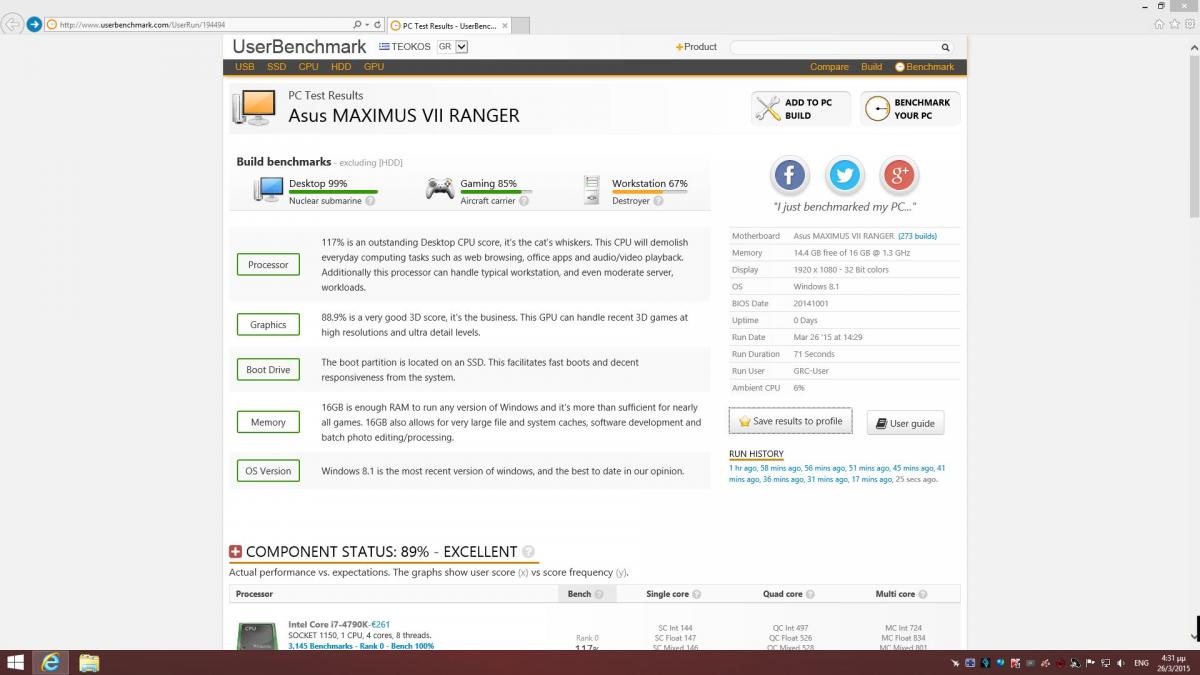The width and height of the screenshot is (1200, 675).
Task: Click the Graphics button
Action: click(268, 325)
